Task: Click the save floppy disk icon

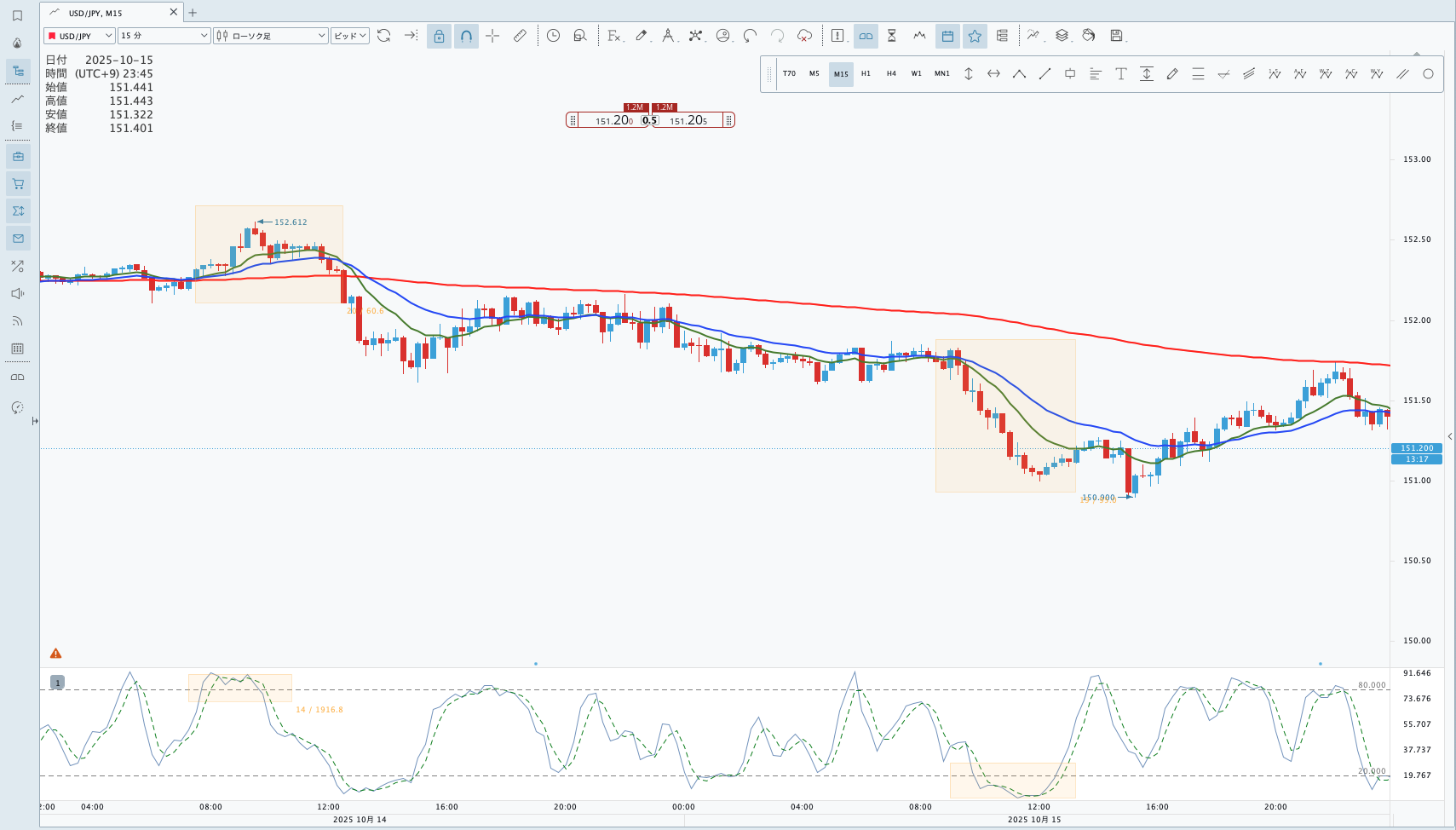Action: (x=1116, y=36)
